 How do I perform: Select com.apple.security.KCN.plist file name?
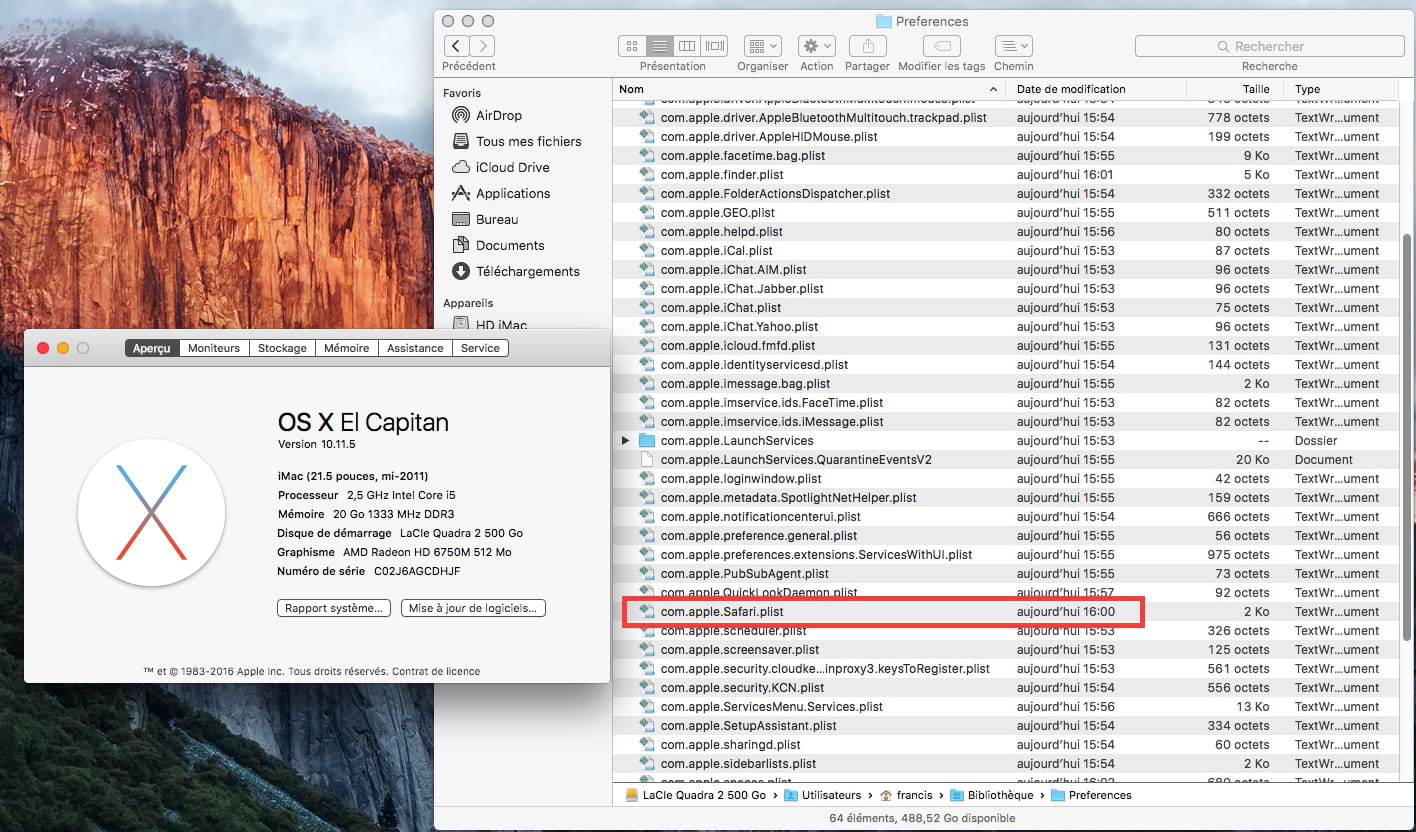pyautogui.click(x=742, y=688)
